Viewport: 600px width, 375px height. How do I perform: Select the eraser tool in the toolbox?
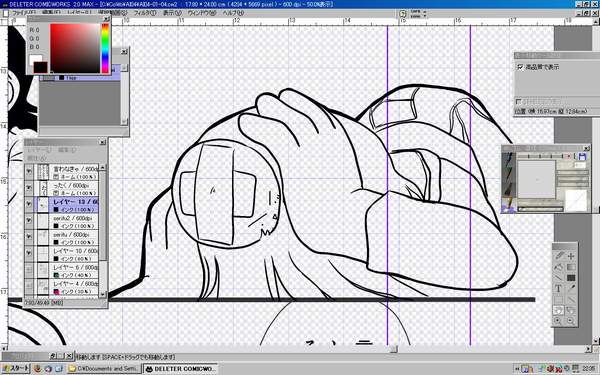tap(559, 267)
